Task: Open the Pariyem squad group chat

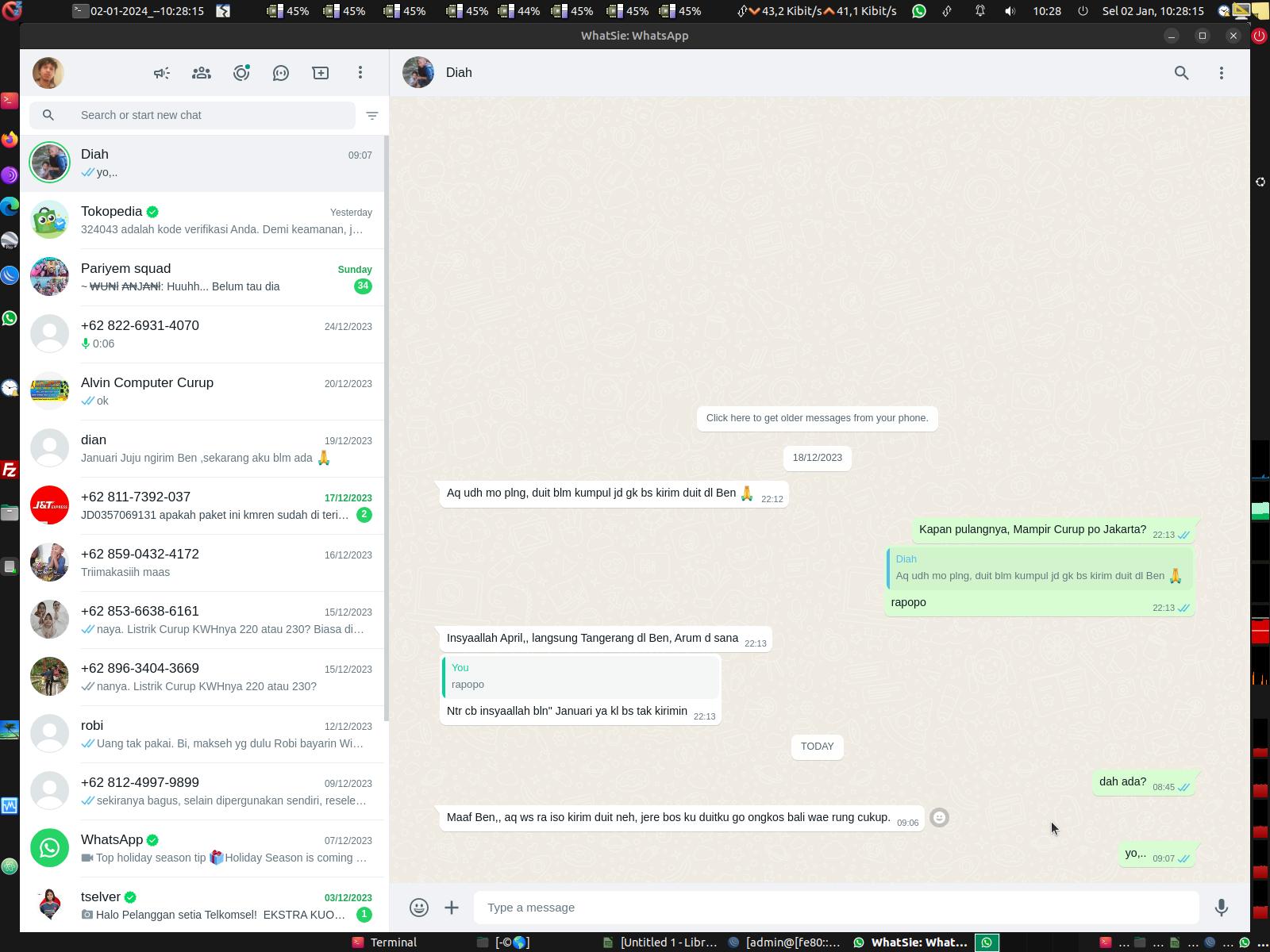Action: [202, 278]
